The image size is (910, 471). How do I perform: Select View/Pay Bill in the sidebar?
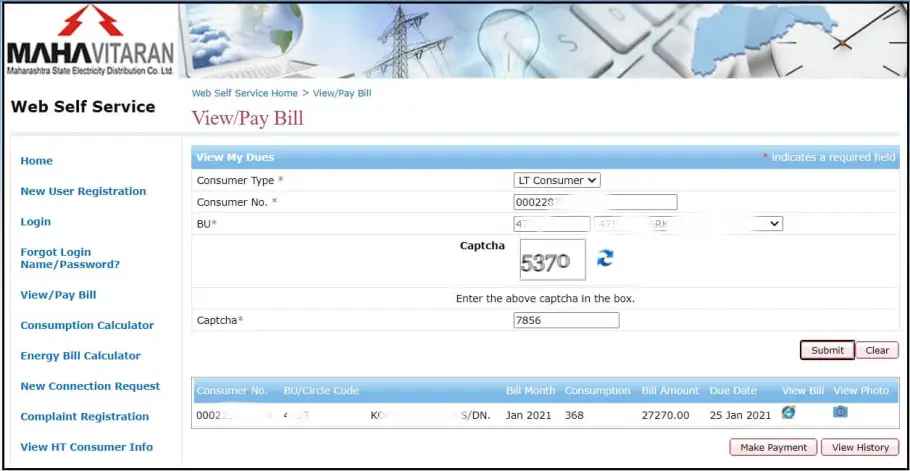click(58, 295)
